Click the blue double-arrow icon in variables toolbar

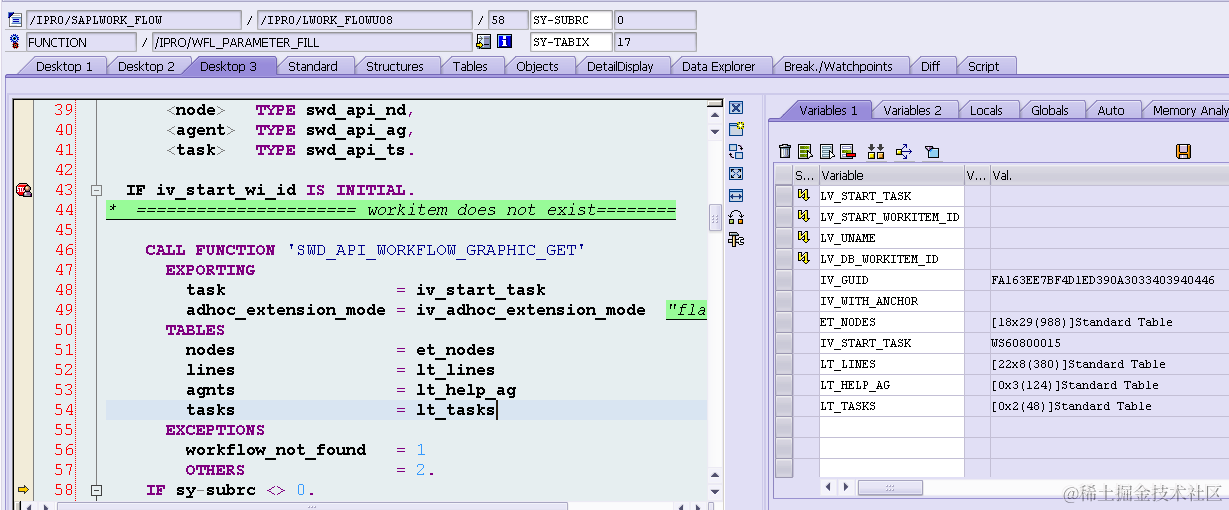(x=904, y=151)
